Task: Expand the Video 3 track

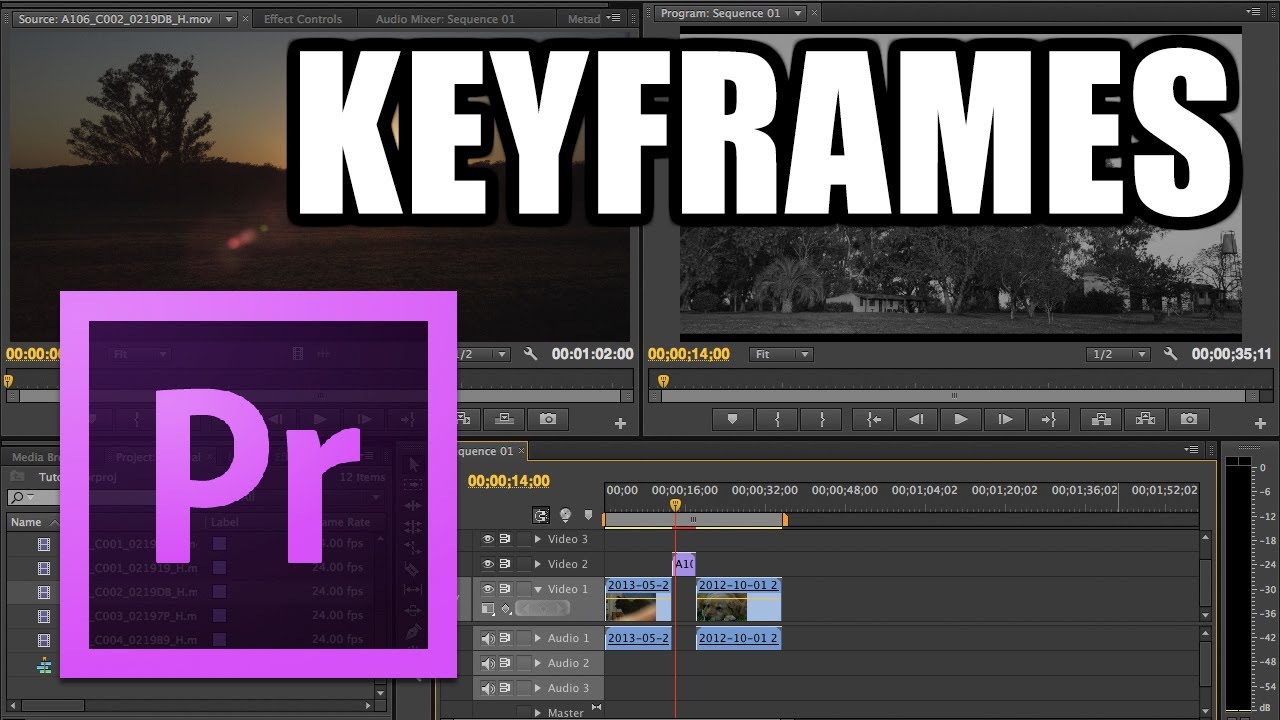Action: [538, 539]
